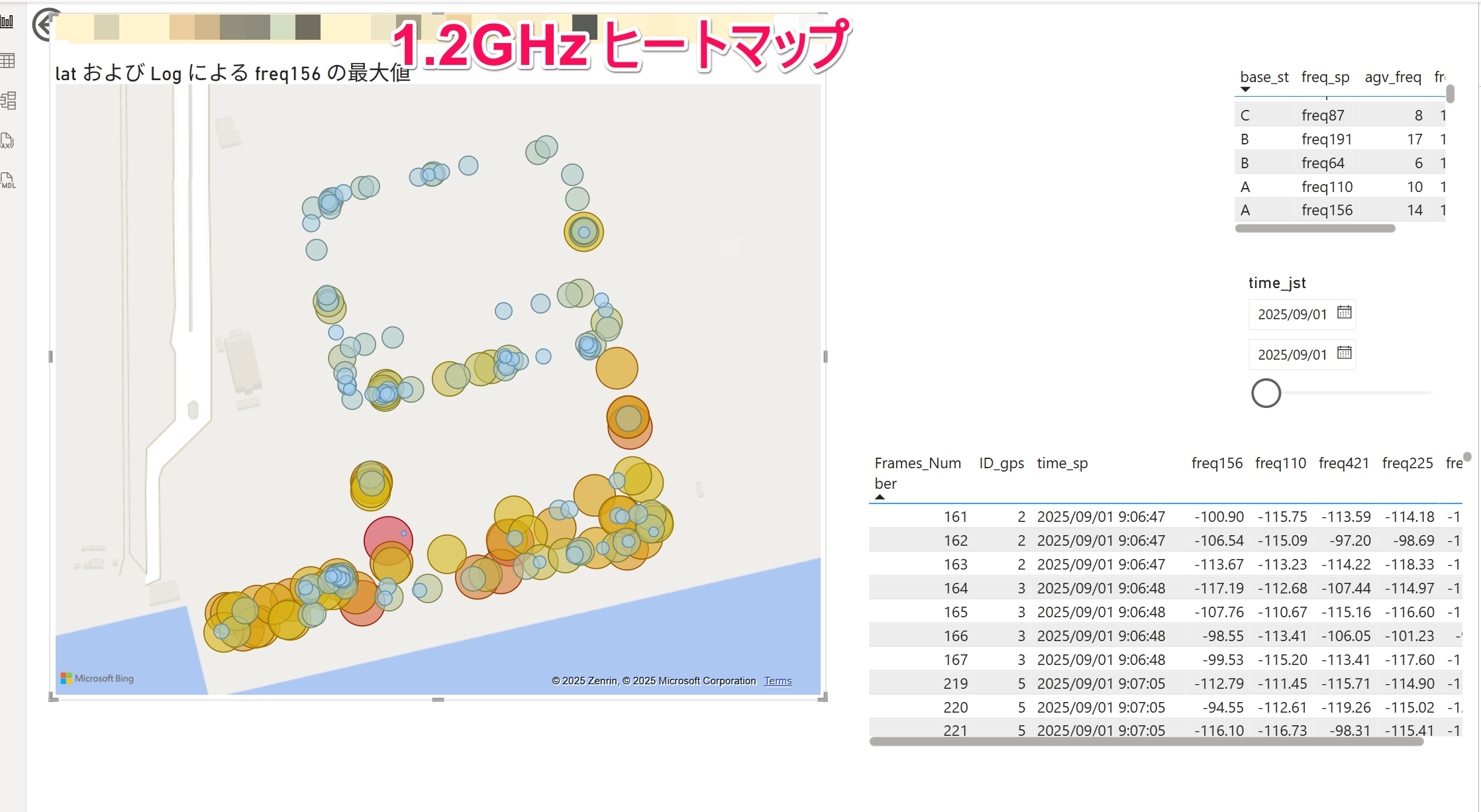The width and height of the screenshot is (1481, 812).
Task: Select the freq156 row in the base_st table
Action: [1327, 210]
